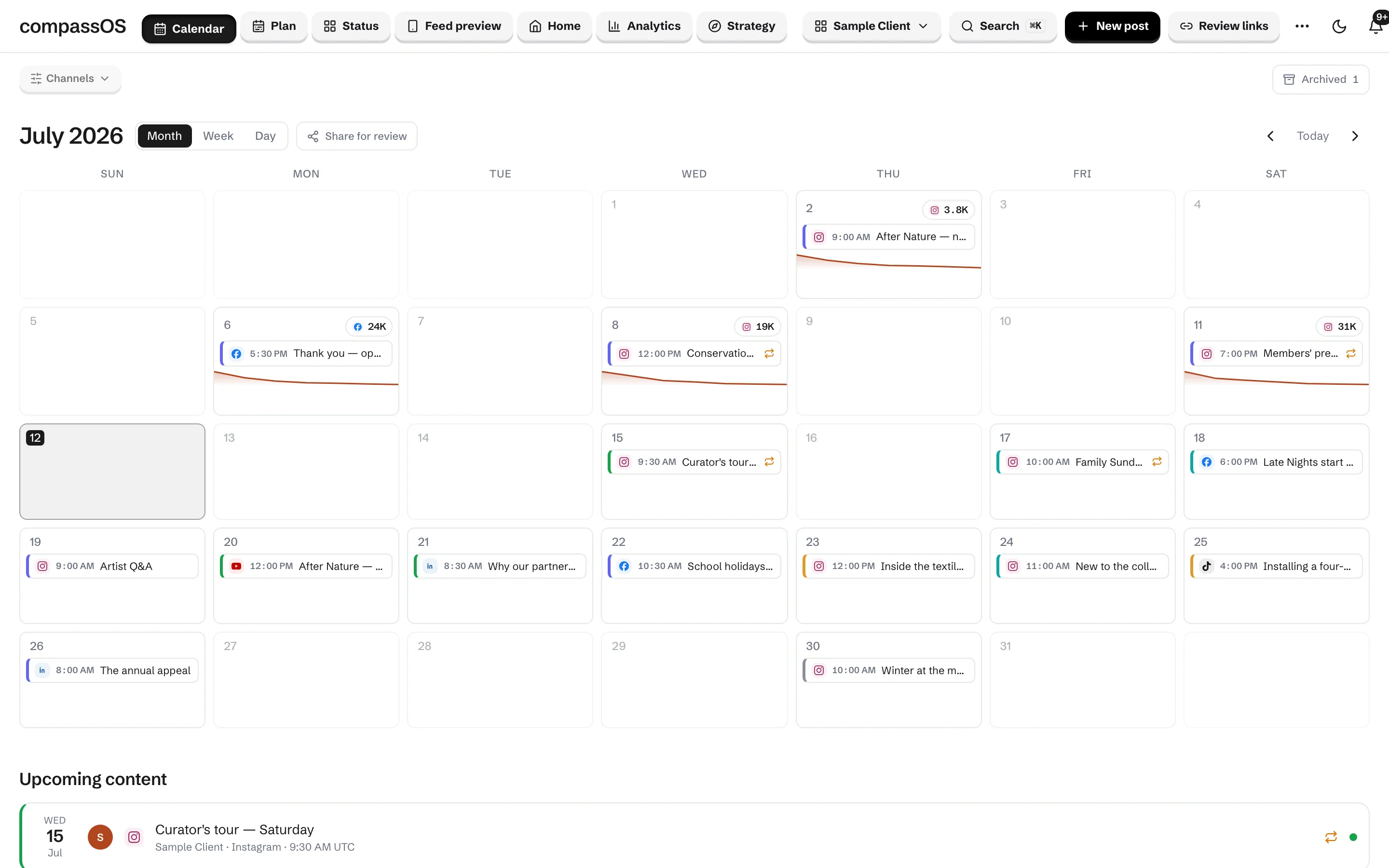Screen dimensions: 1389x868
Task: Open the Search field
Action: 1003,27
